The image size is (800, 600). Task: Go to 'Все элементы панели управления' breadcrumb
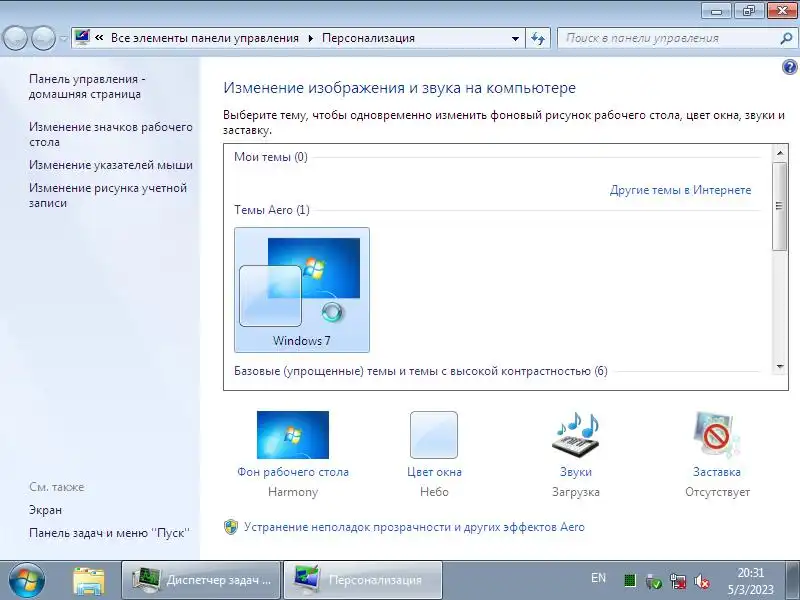205,38
